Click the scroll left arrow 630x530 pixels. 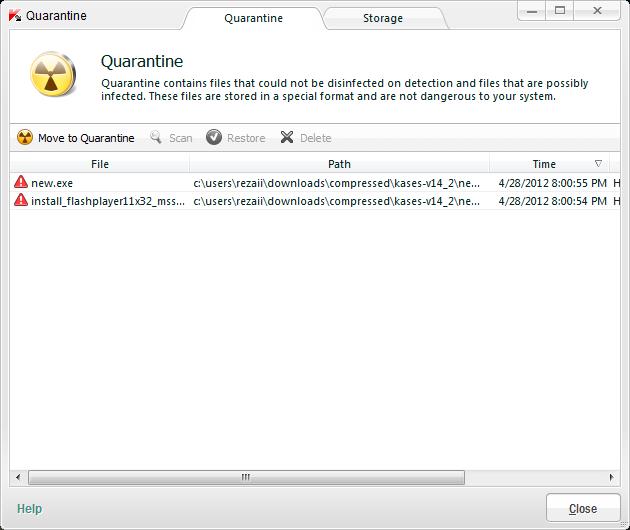[18, 477]
